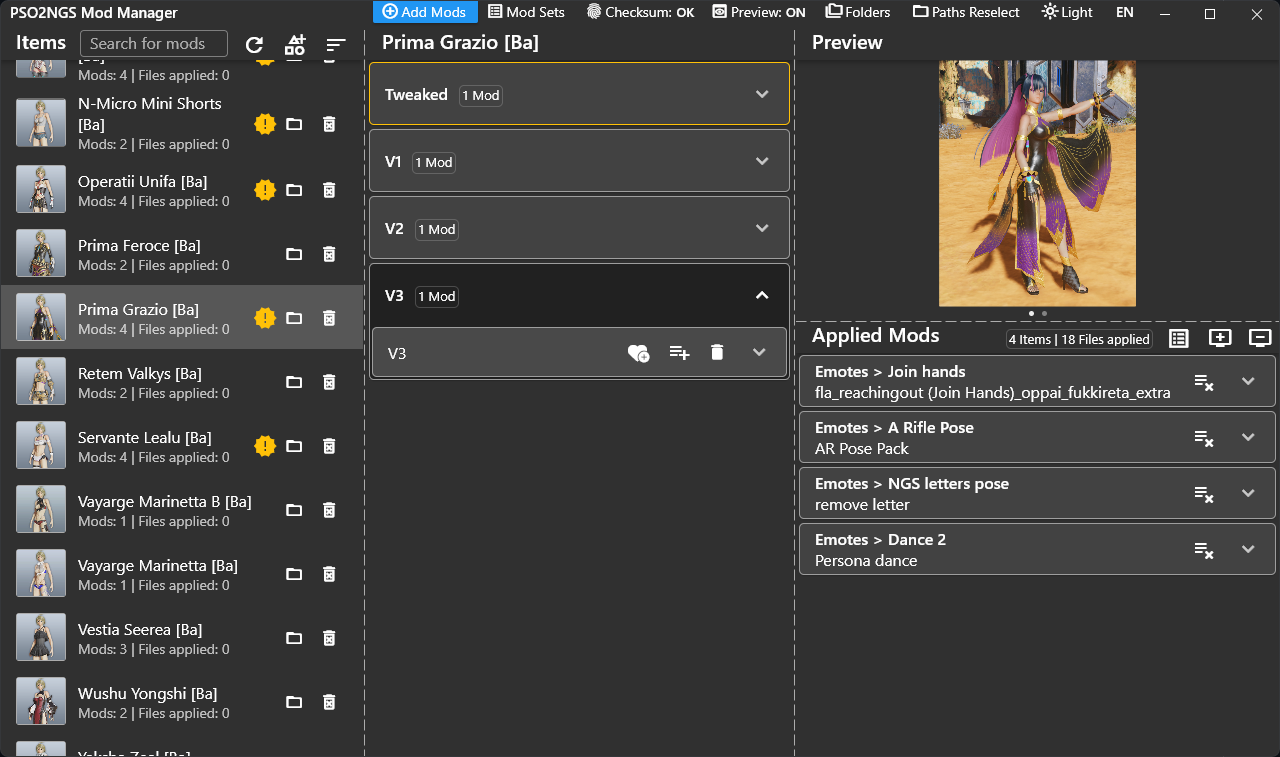Toggle Preview: ON in the title bar
Image resolution: width=1280 pixels, height=757 pixels.
click(758, 12)
